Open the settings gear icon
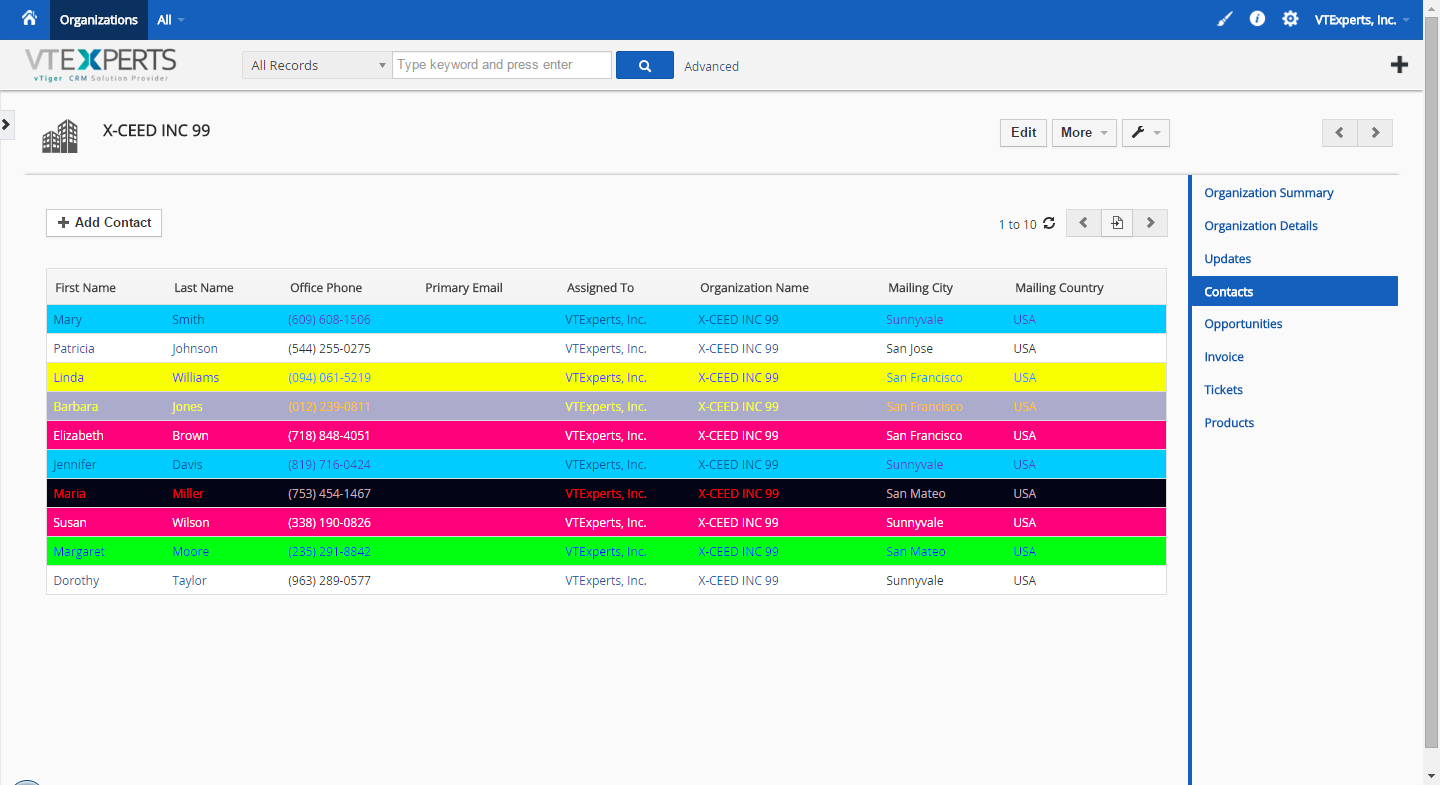 click(x=1291, y=19)
